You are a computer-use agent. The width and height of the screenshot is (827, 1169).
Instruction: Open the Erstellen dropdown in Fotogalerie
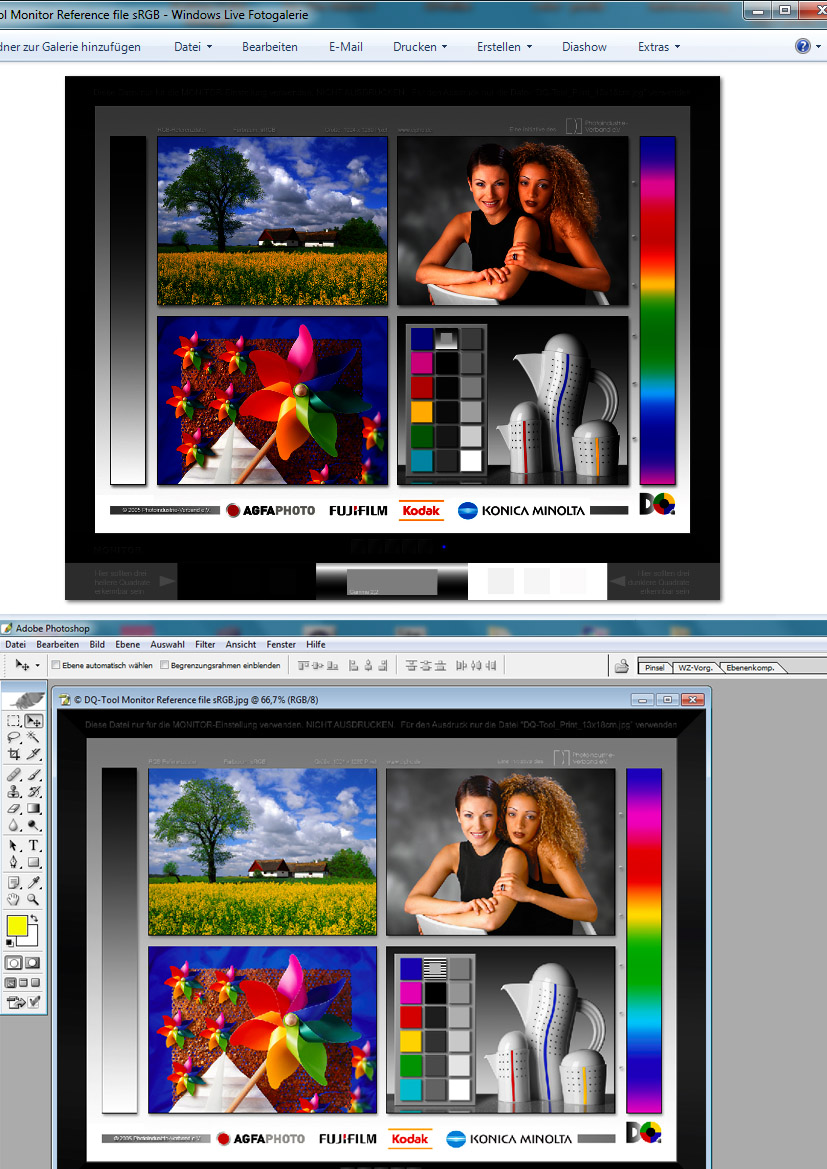(504, 46)
